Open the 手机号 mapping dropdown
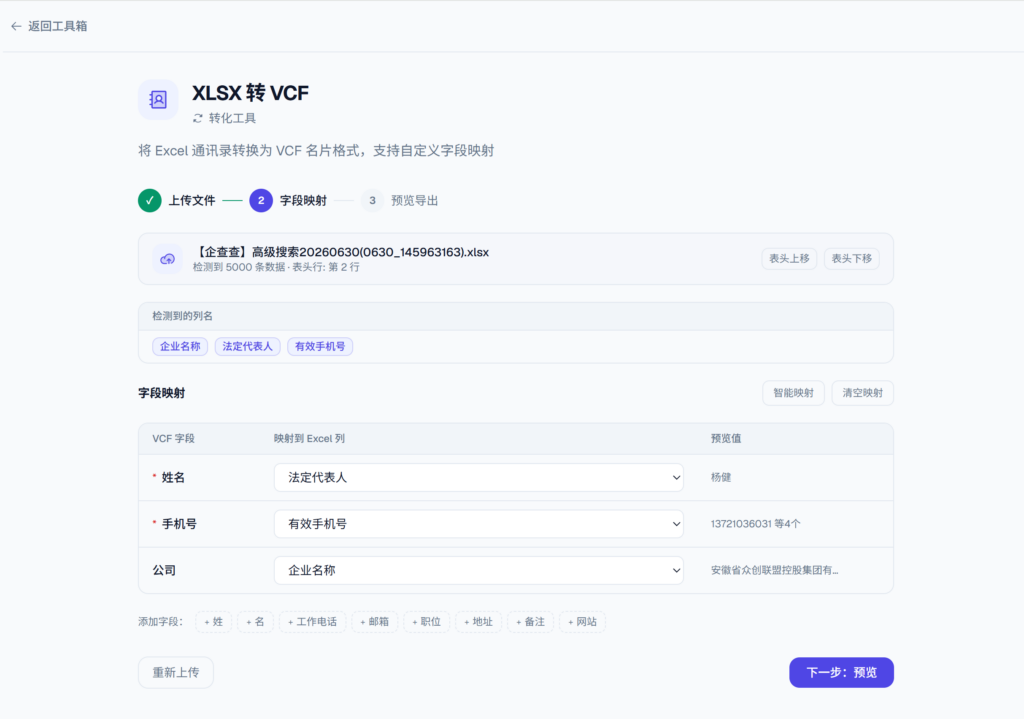 point(479,524)
